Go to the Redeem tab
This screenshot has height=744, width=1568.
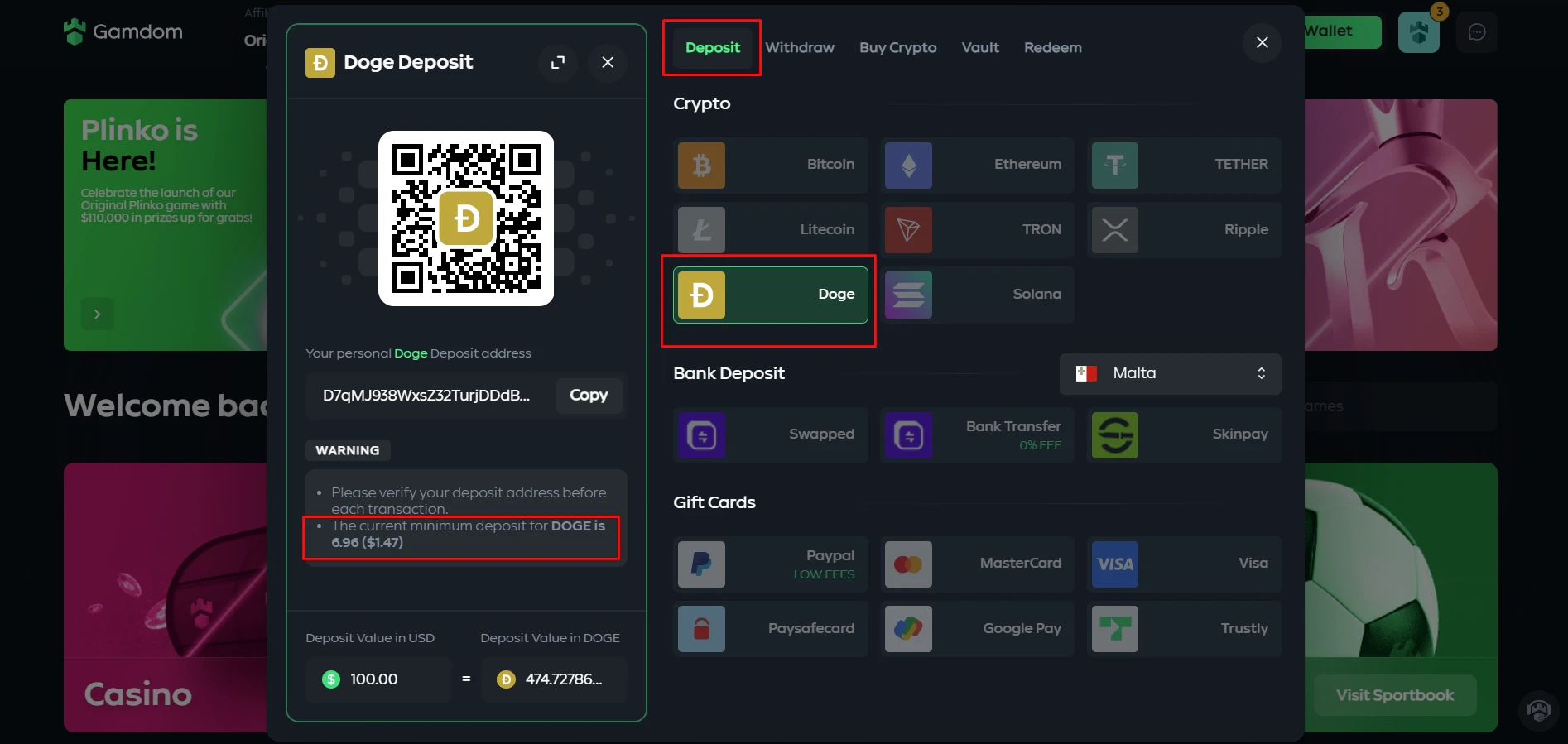click(x=1052, y=47)
